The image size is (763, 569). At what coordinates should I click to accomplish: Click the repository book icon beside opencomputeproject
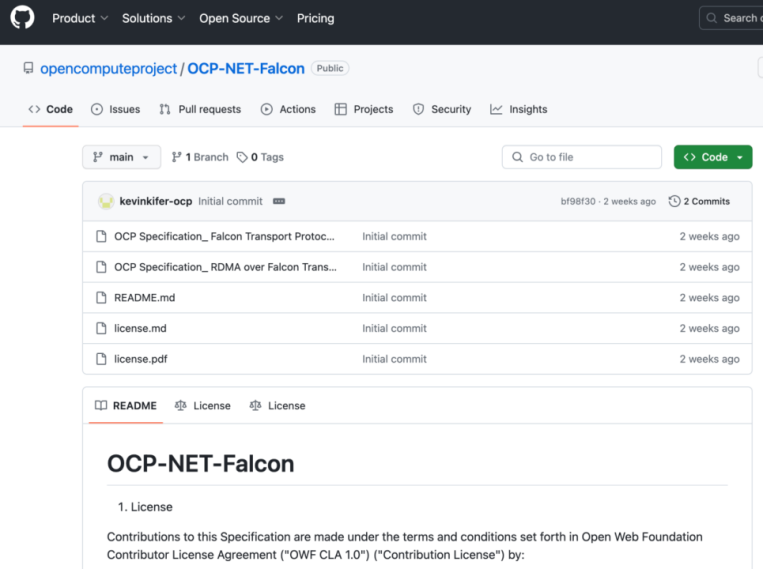28,68
